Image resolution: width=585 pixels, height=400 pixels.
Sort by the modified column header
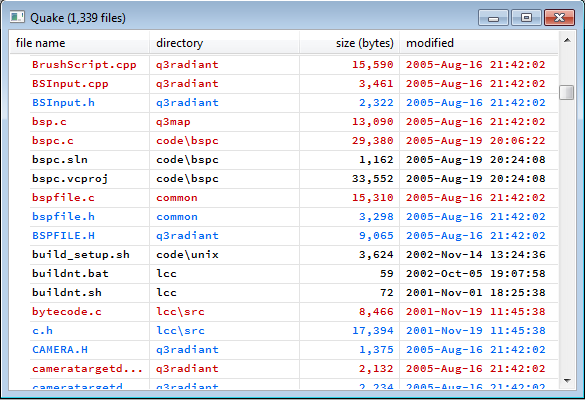479,43
